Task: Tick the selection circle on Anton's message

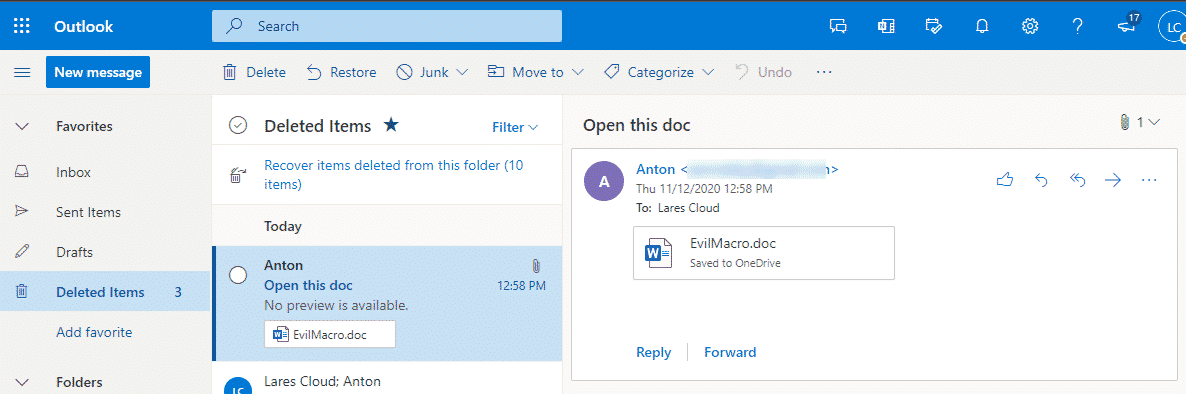Action: (x=238, y=276)
